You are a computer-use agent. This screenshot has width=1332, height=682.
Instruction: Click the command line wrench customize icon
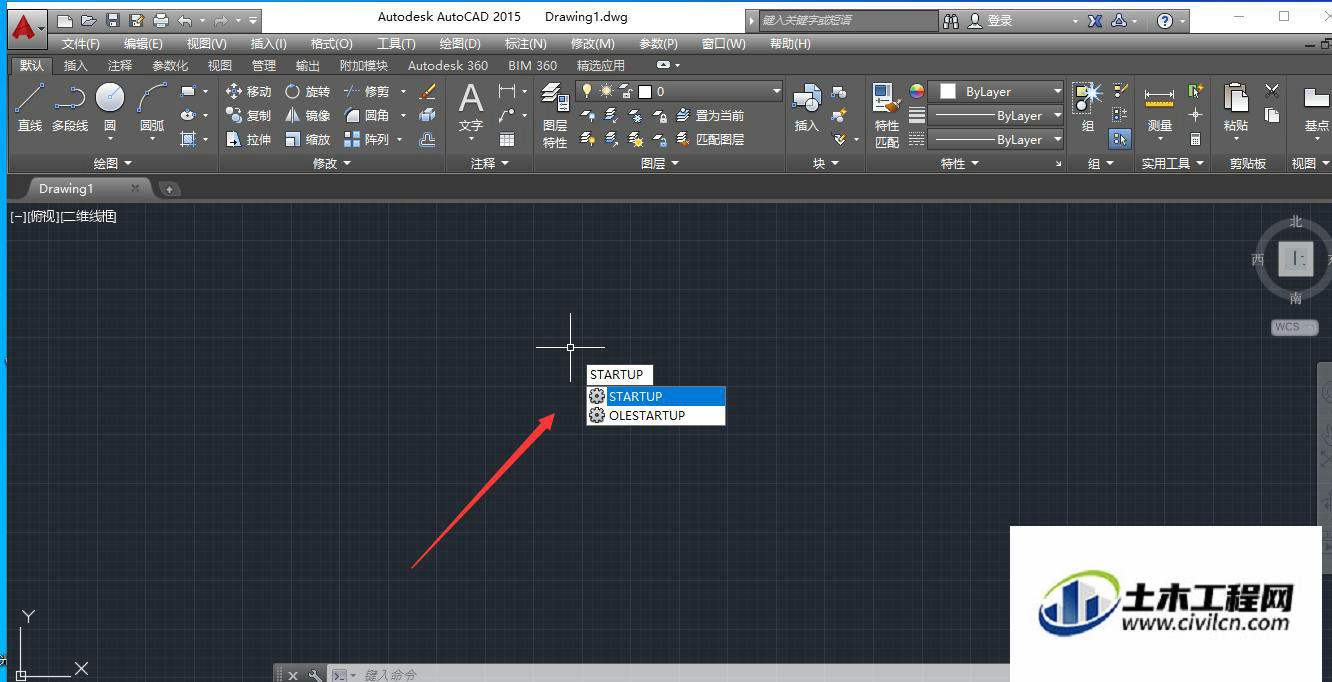point(315,675)
